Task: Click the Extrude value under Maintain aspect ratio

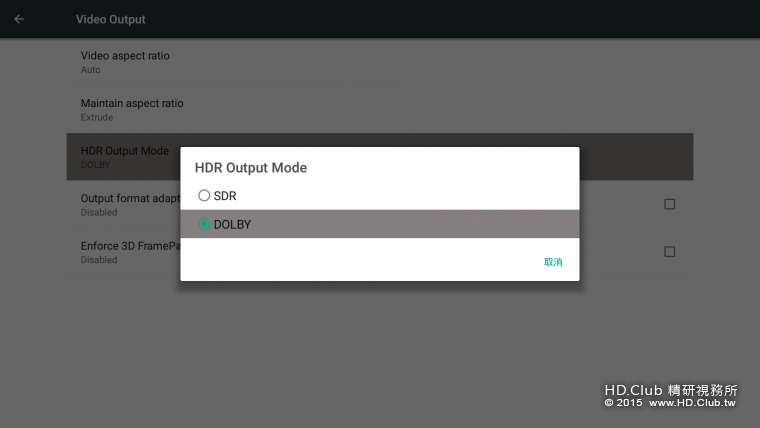Action: (97, 117)
